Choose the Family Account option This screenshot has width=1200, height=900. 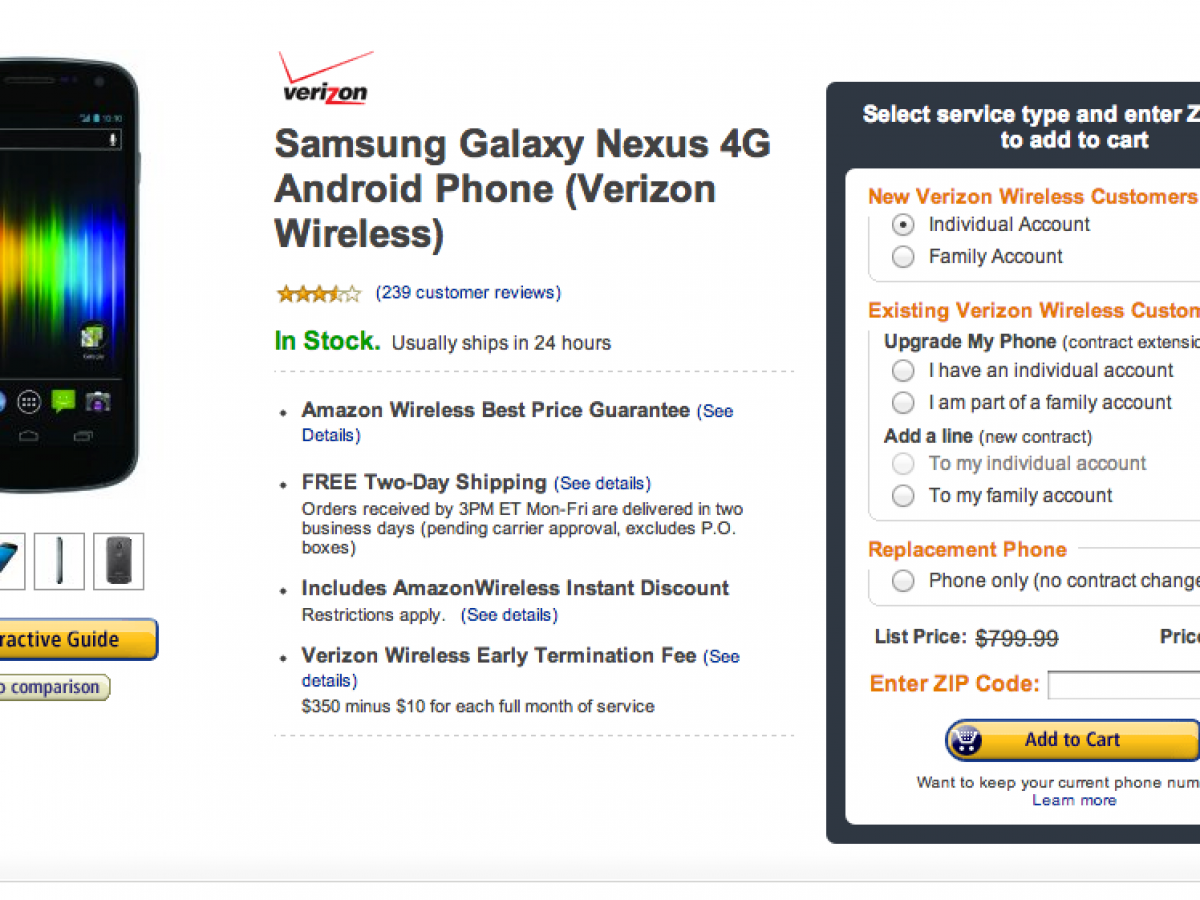903,257
